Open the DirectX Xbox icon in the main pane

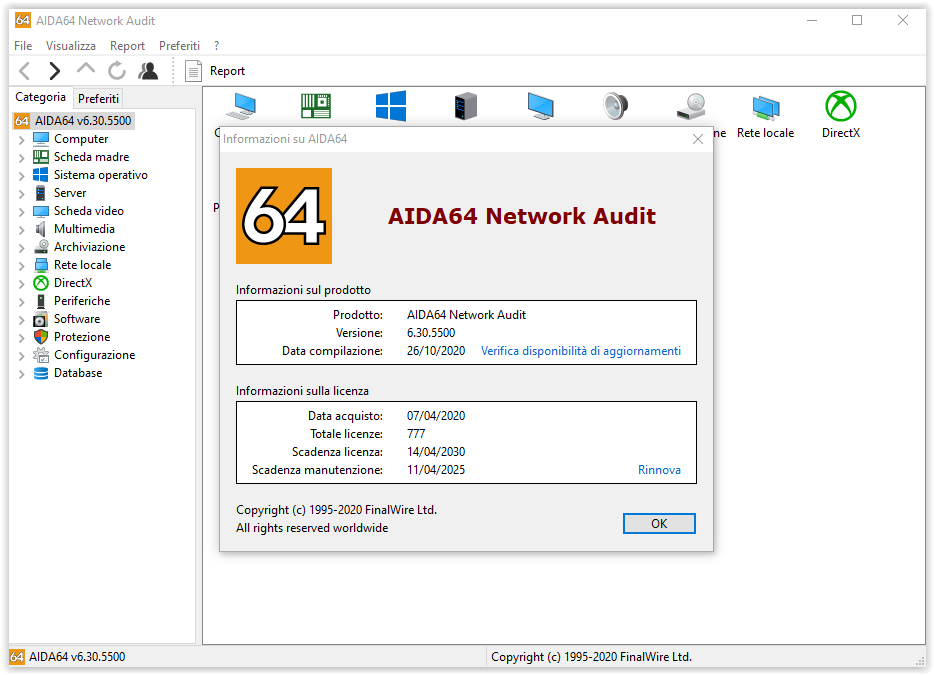click(x=840, y=106)
